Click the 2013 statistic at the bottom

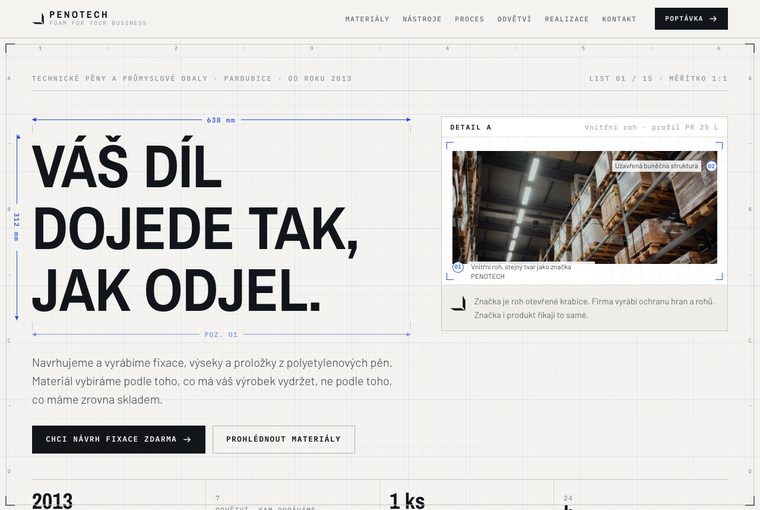[x=52, y=501]
